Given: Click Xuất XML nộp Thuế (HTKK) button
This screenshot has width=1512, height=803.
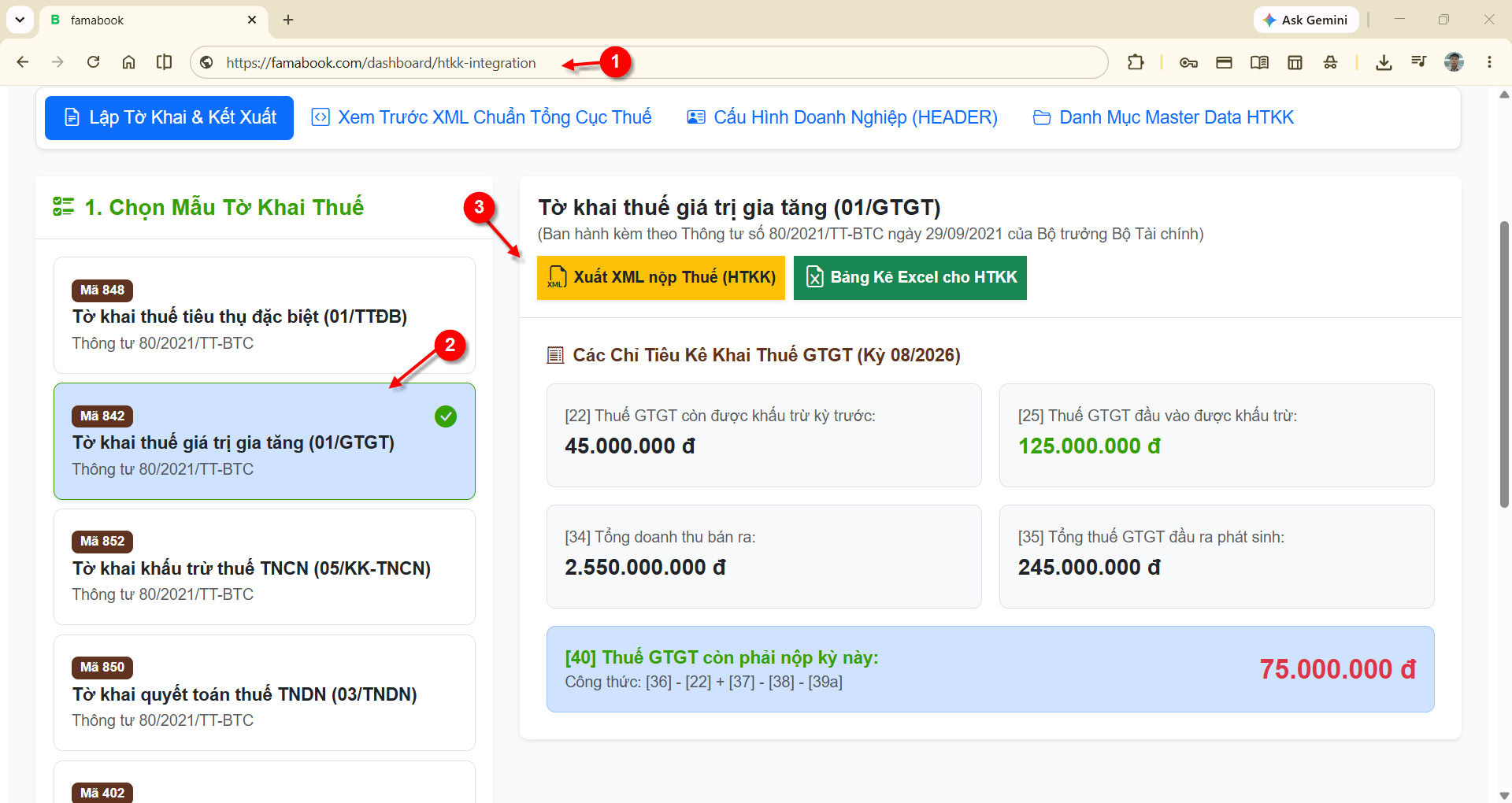Looking at the screenshot, I should (661, 278).
